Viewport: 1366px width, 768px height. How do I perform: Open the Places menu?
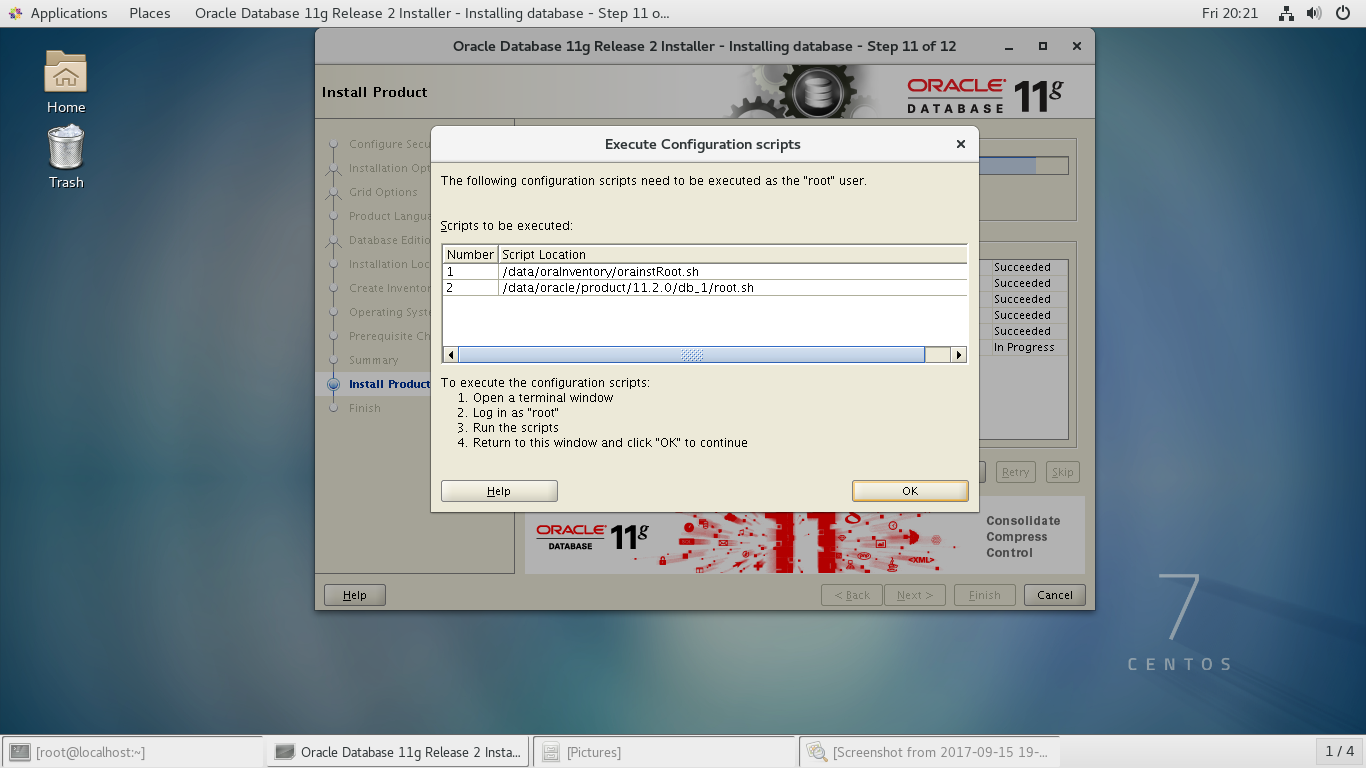[x=150, y=13]
